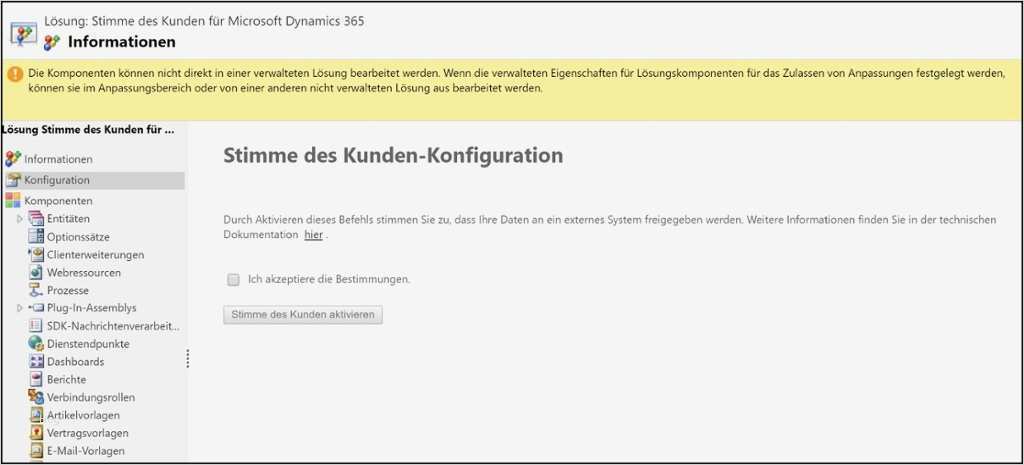Select Berichte in the tree
Screen dimensions: 1024x465
66,379
